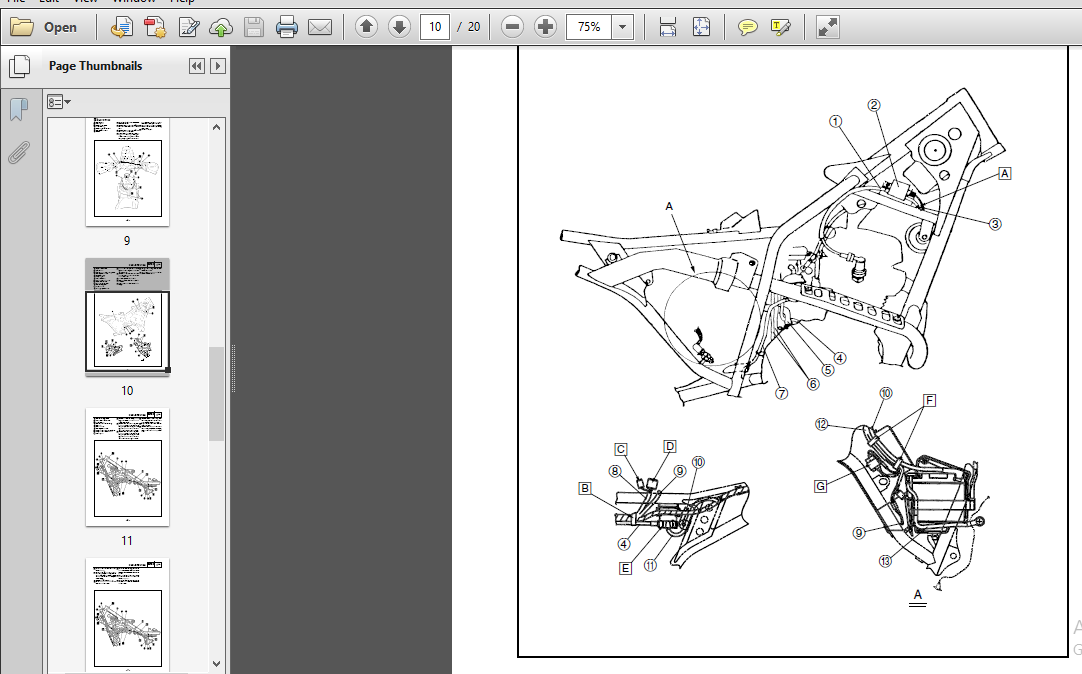
Task: Click thumbnail scrollbar down arrow
Action: tap(217, 664)
